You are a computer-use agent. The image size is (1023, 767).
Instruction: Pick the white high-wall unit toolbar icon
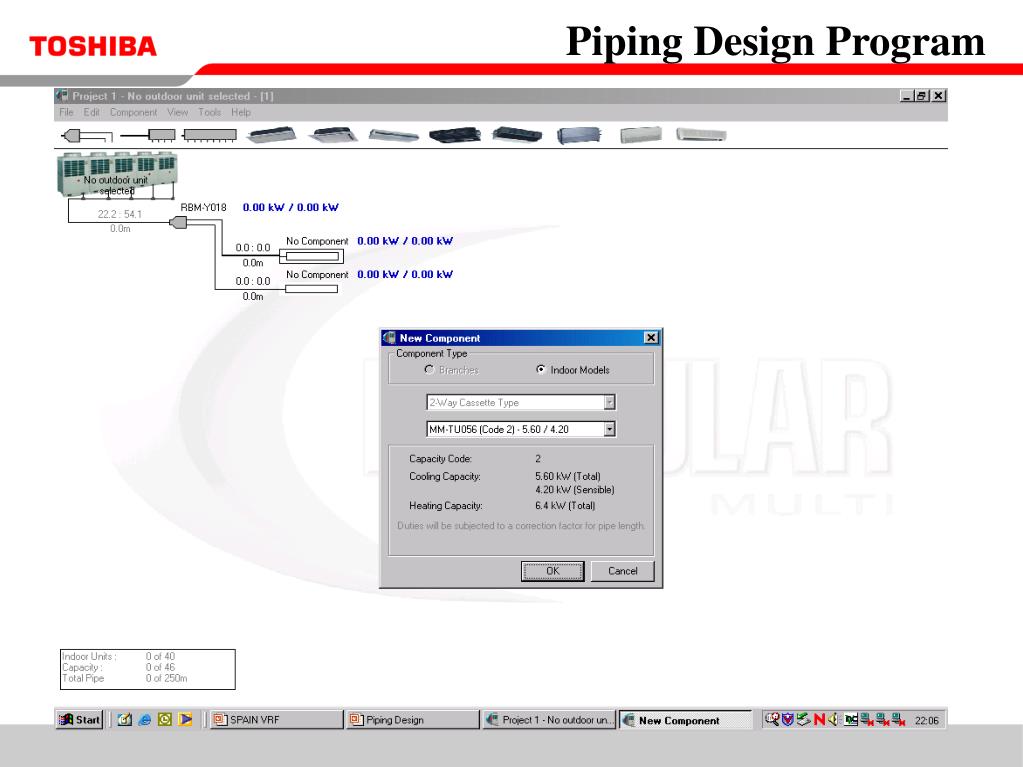coord(701,135)
